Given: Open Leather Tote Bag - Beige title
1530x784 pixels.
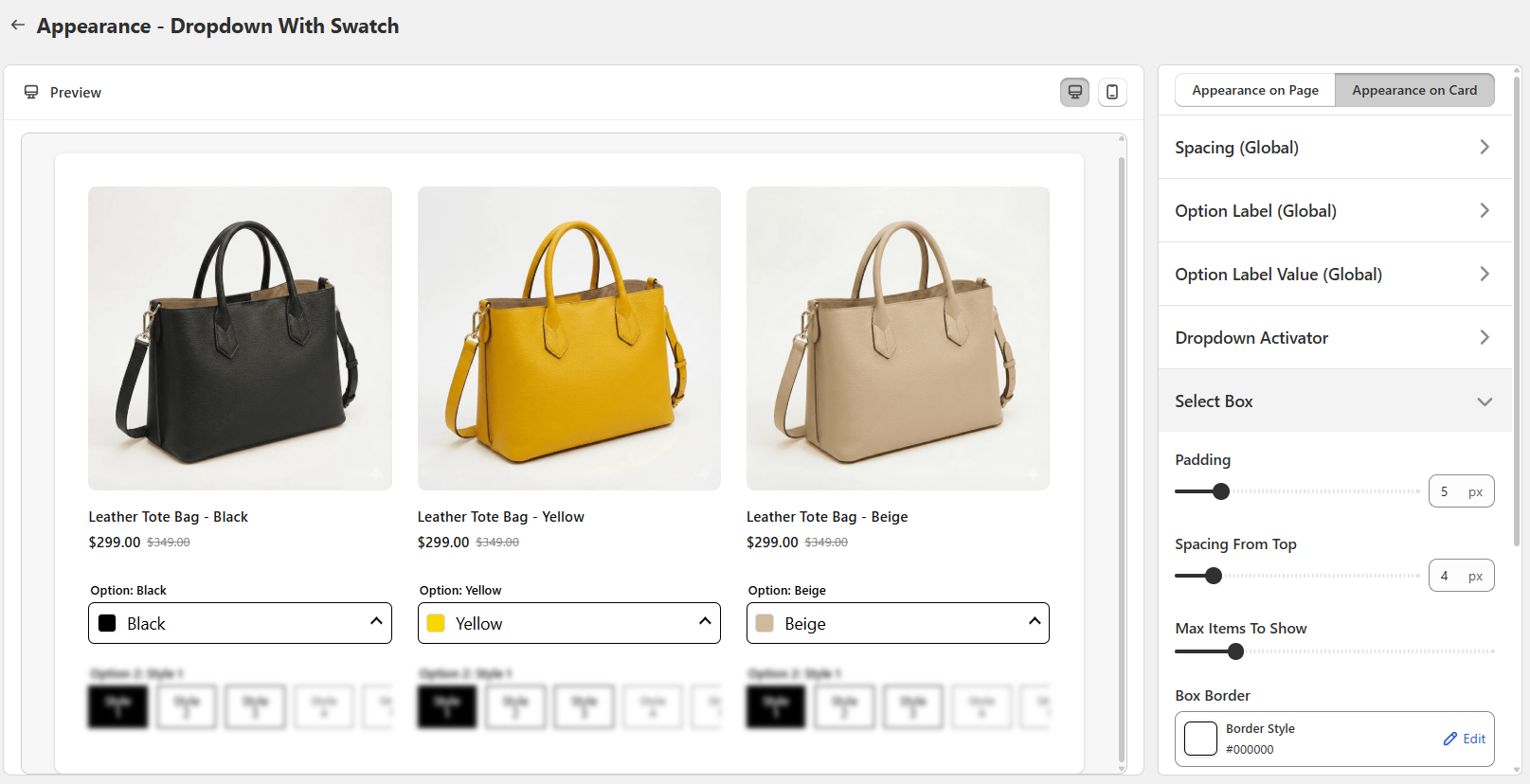Looking at the screenshot, I should tap(827, 517).
